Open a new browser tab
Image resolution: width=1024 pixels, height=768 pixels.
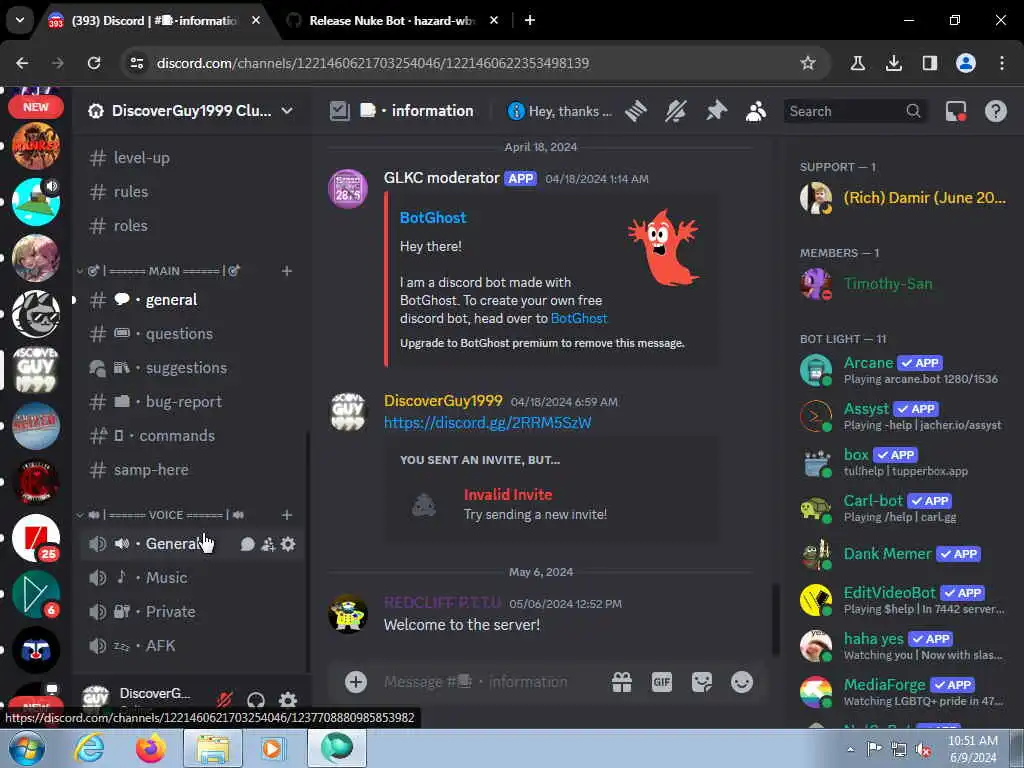click(x=530, y=21)
